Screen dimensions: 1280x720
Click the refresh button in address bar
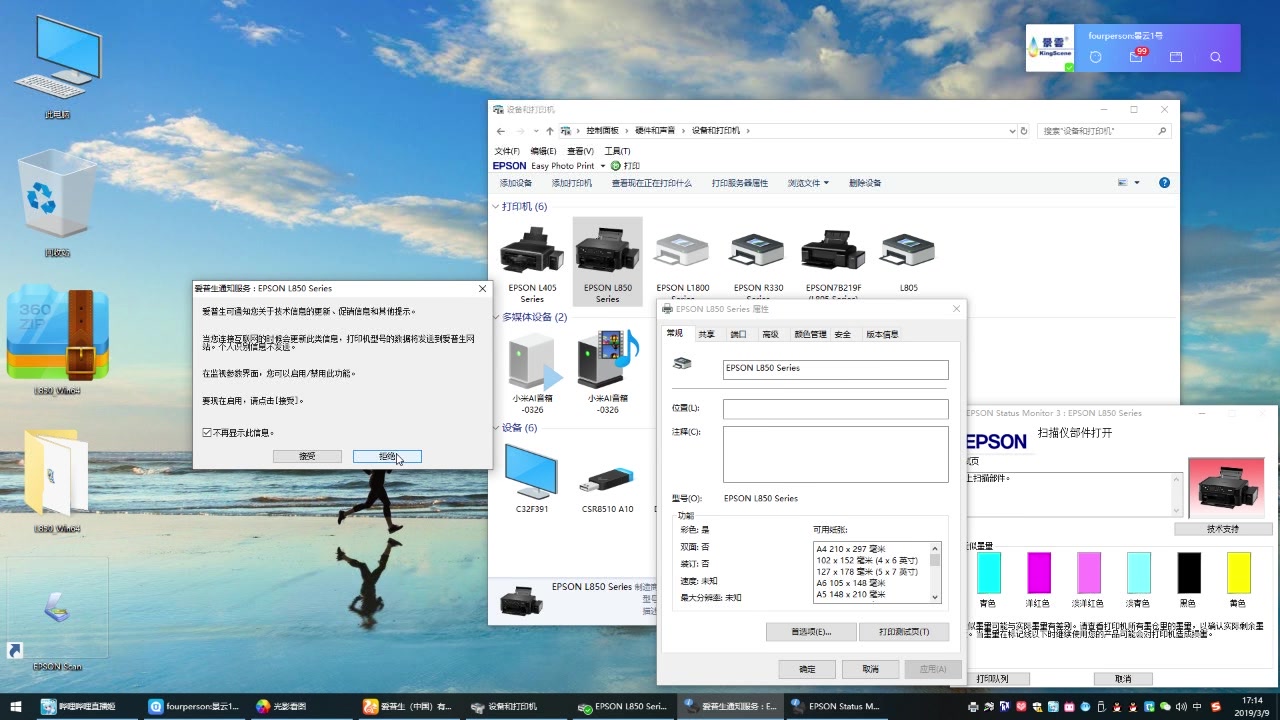pos(1023,131)
